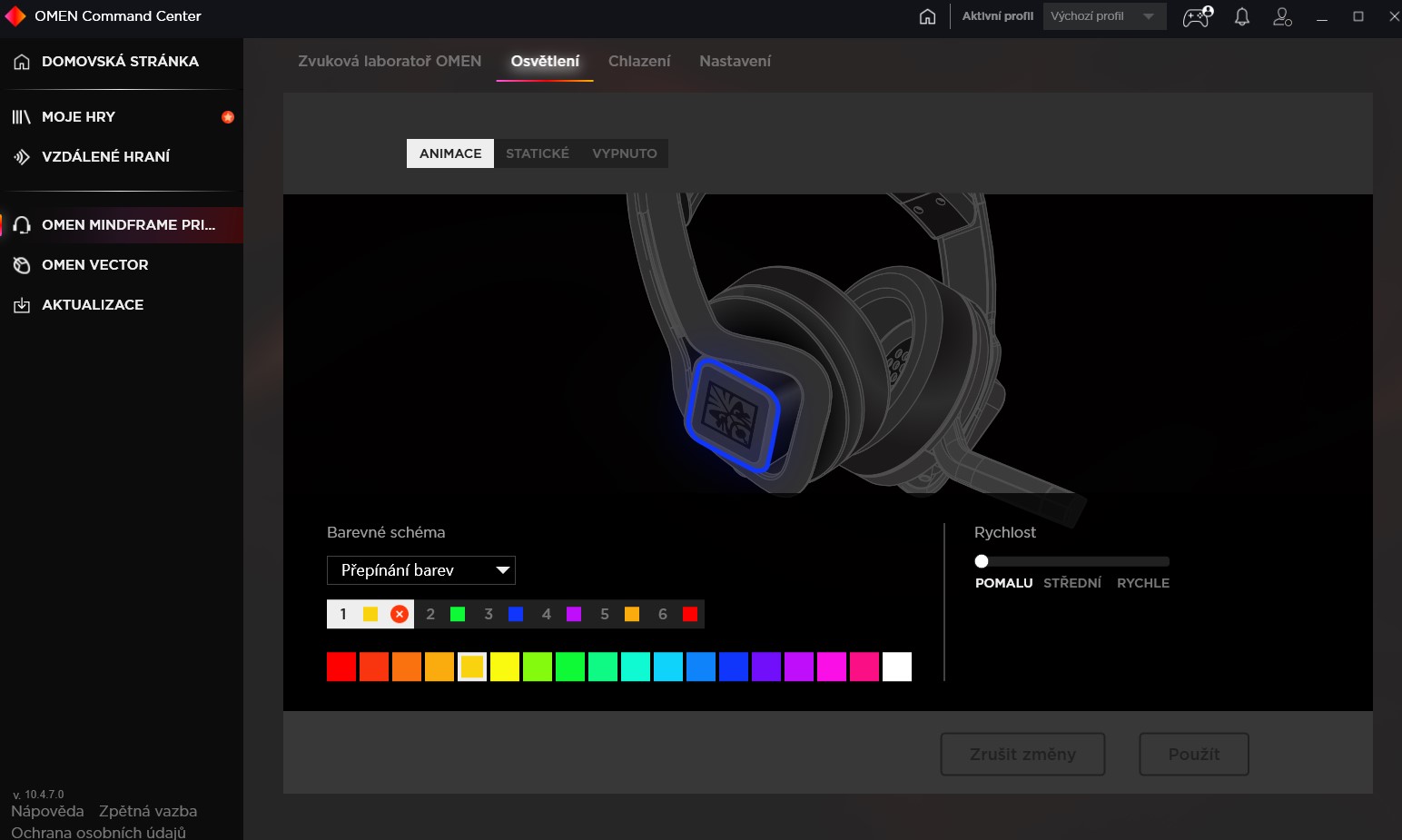Click the mouse icon beside OMEN VECTOR
1402x840 pixels.
[x=22, y=265]
